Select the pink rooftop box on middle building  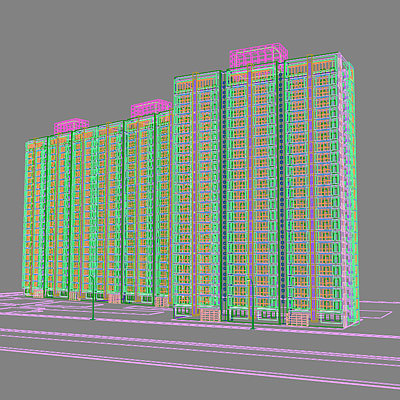[x=151, y=108]
